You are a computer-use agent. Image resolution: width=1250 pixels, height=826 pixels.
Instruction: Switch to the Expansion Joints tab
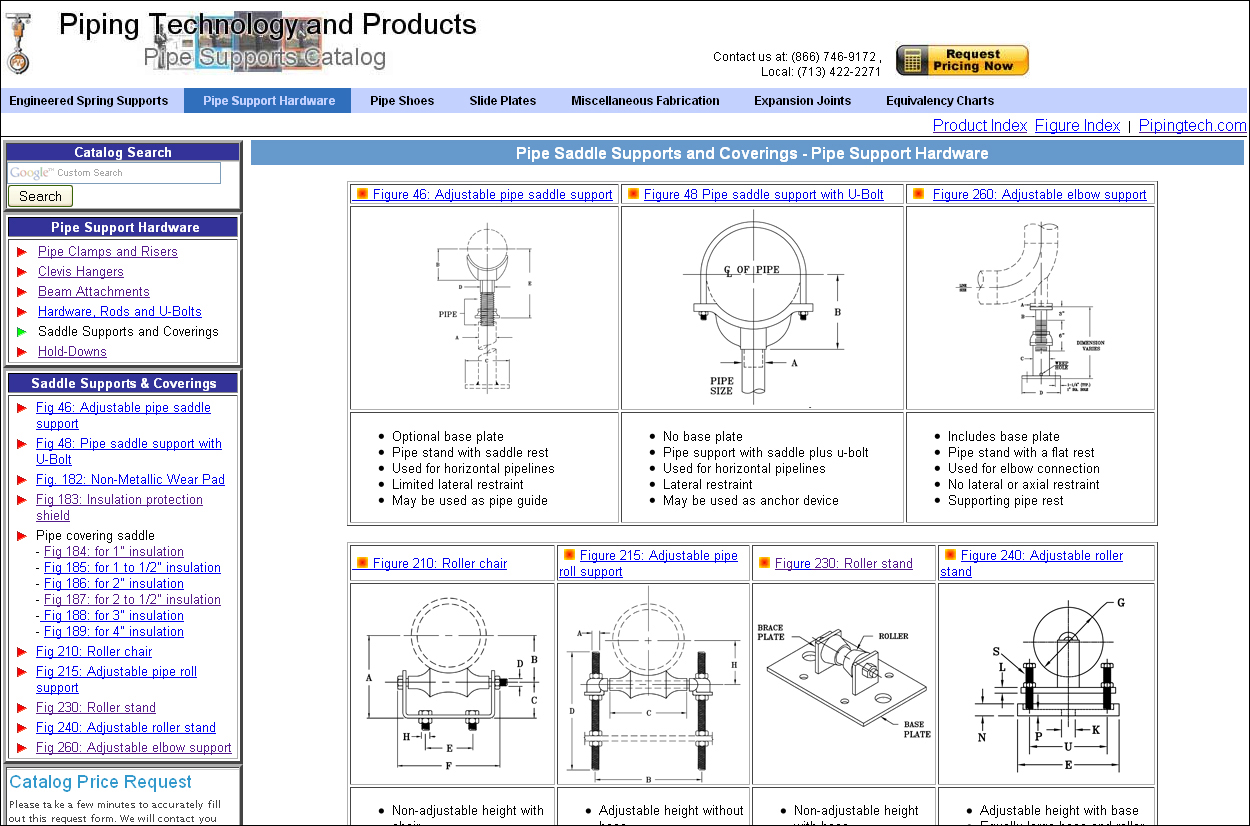(803, 101)
